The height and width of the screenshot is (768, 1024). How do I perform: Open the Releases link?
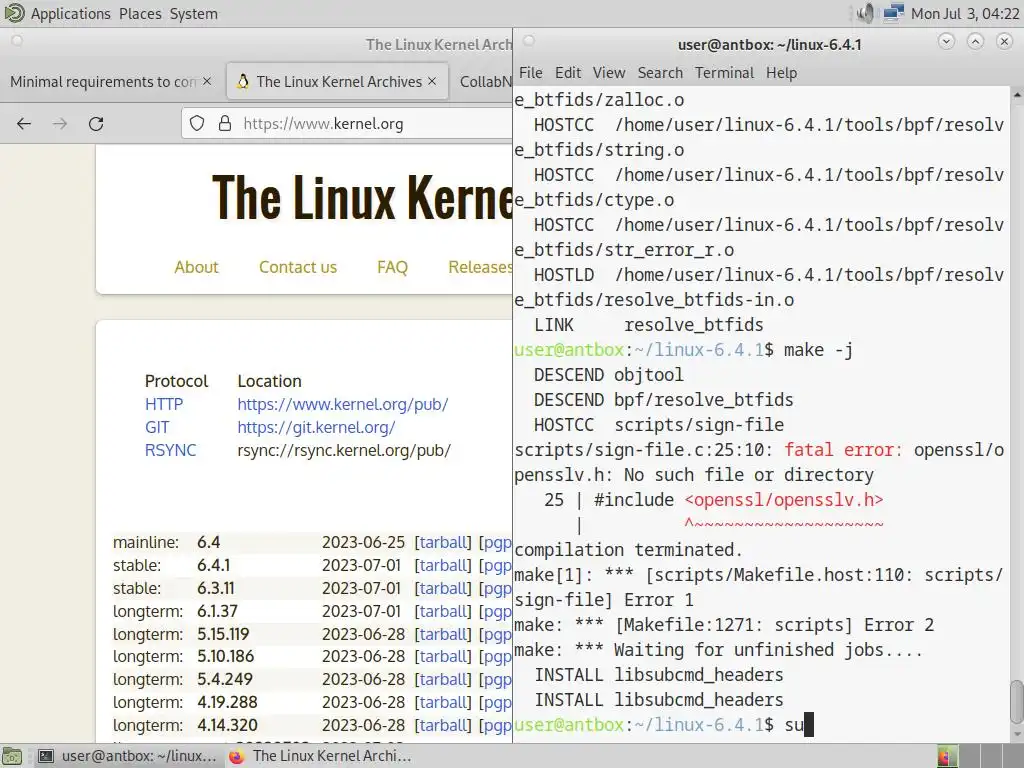tap(480, 267)
